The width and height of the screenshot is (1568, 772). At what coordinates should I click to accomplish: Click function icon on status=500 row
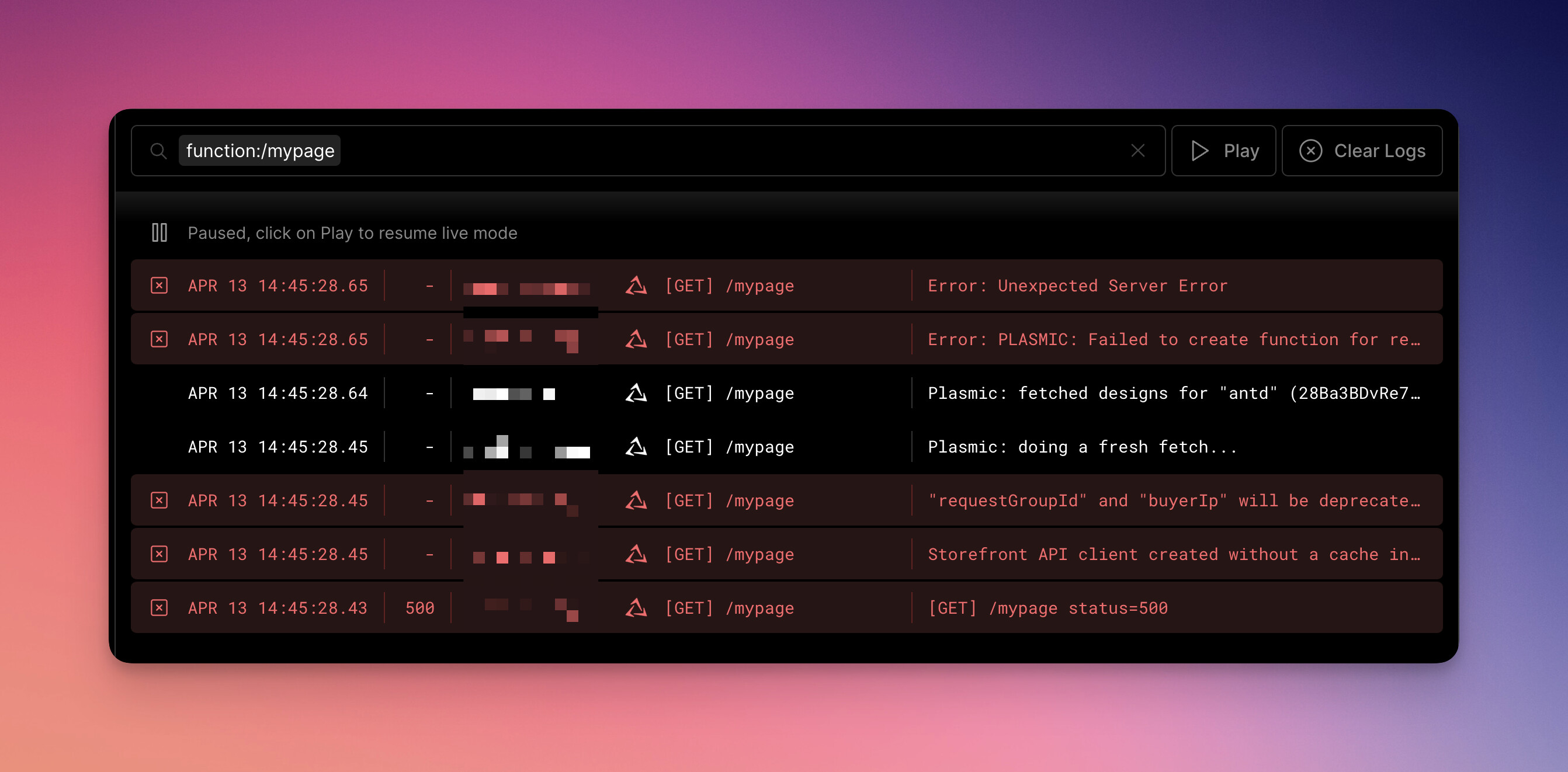tap(636, 607)
